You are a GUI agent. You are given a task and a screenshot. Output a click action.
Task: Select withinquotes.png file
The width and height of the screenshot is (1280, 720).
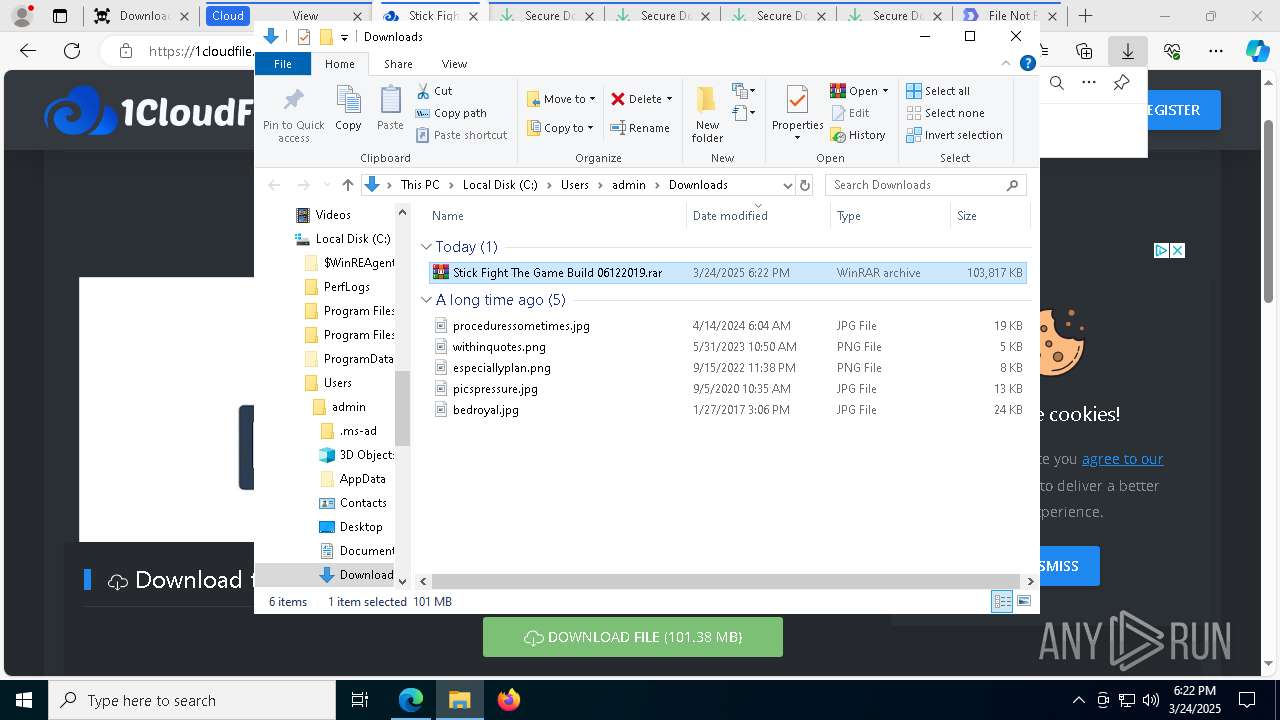point(728,347)
